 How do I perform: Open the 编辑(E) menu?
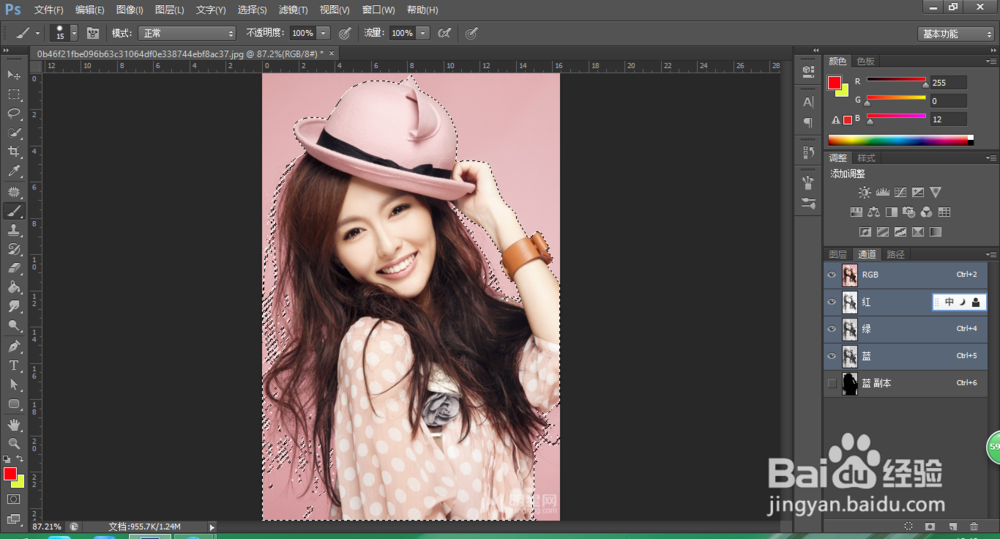coord(89,10)
